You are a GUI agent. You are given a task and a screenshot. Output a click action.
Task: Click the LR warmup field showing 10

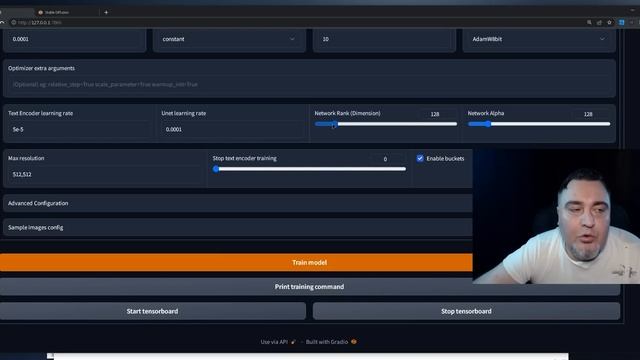point(384,39)
